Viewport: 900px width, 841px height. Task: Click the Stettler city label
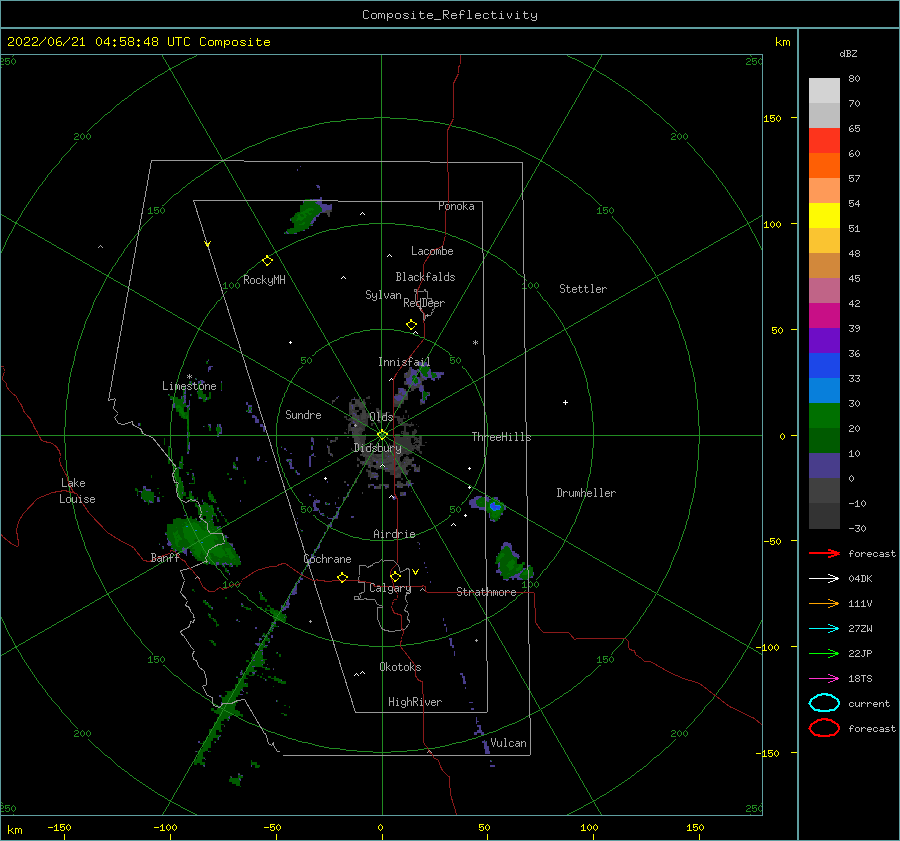pos(583,289)
